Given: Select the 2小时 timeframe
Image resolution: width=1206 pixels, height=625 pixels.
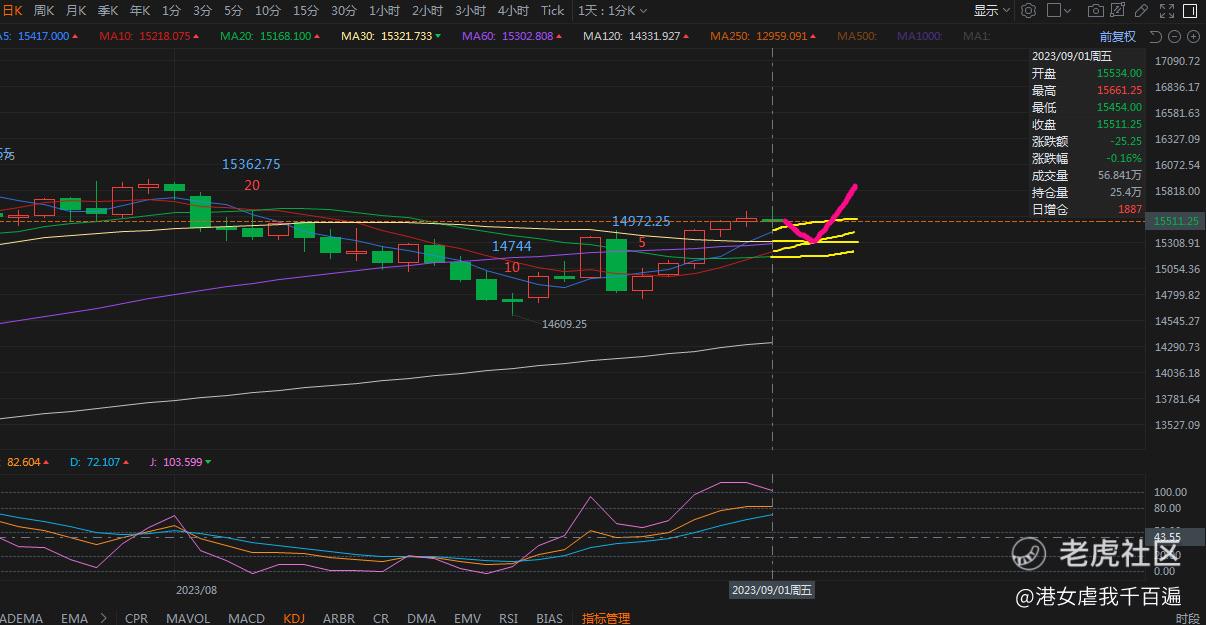Looking at the screenshot, I should click(428, 10).
